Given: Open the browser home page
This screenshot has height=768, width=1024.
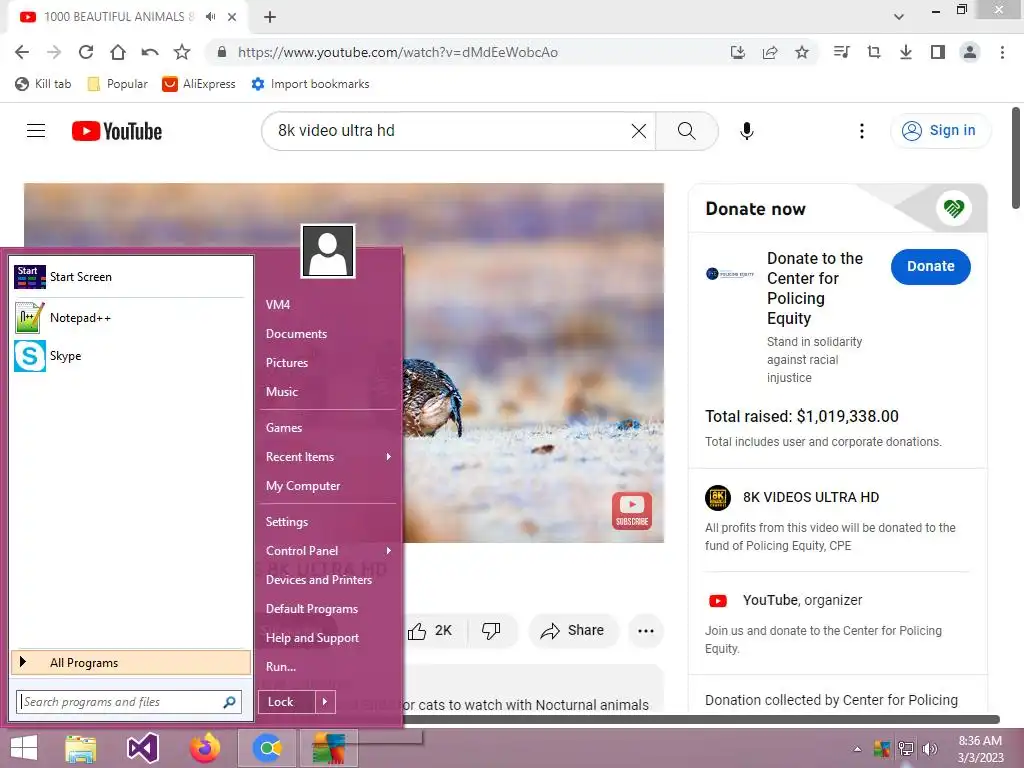Looking at the screenshot, I should point(118,52).
